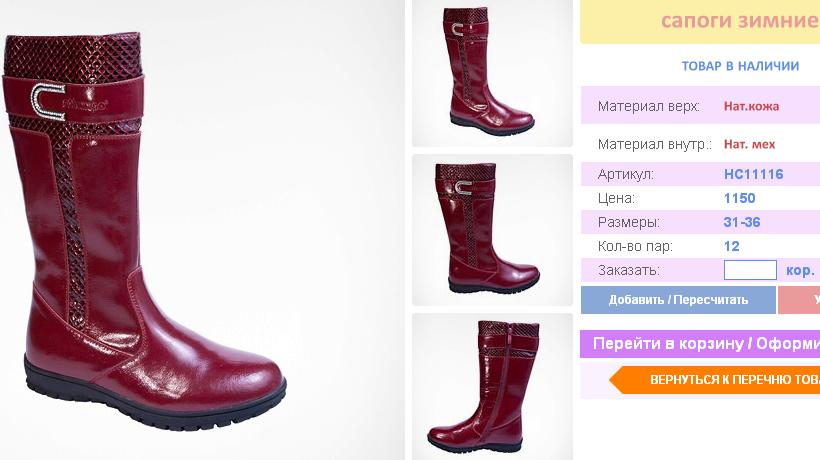The height and width of the screenshot is (460, 820).
Task: Open the middle boot thumbnail
Action: [x=492, y=230]
